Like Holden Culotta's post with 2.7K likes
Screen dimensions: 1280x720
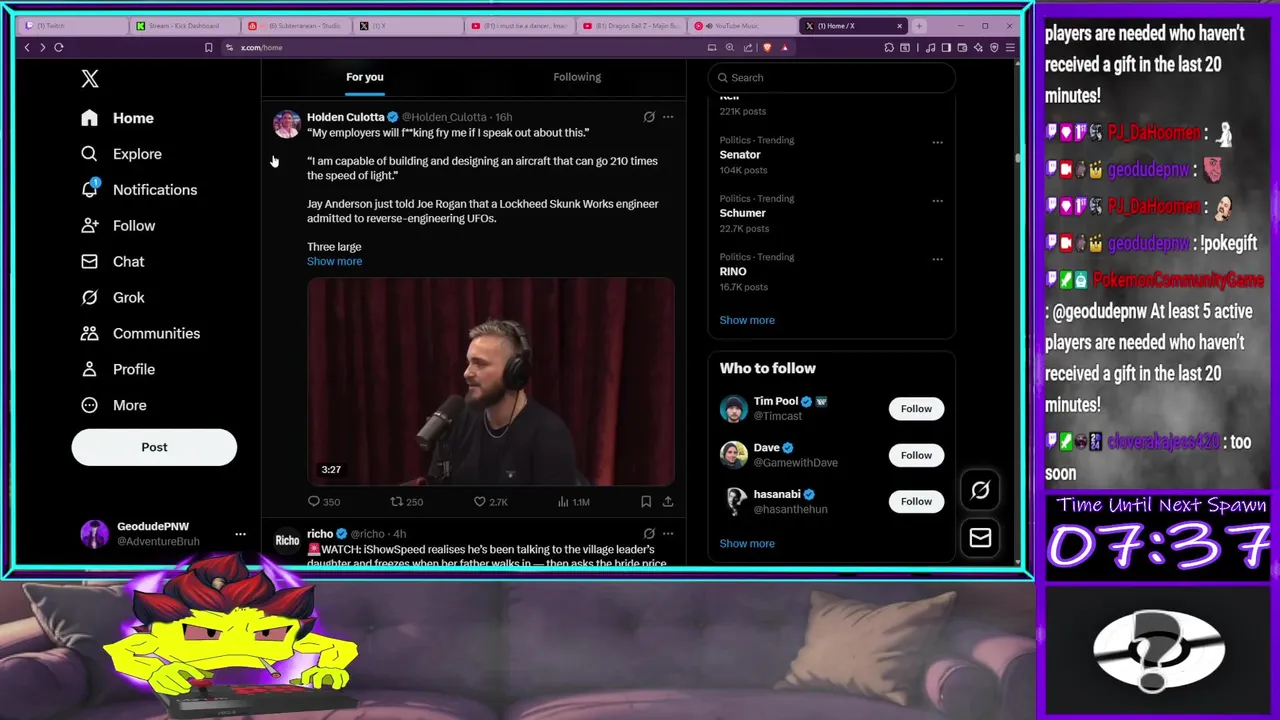(x=490, y=502)
